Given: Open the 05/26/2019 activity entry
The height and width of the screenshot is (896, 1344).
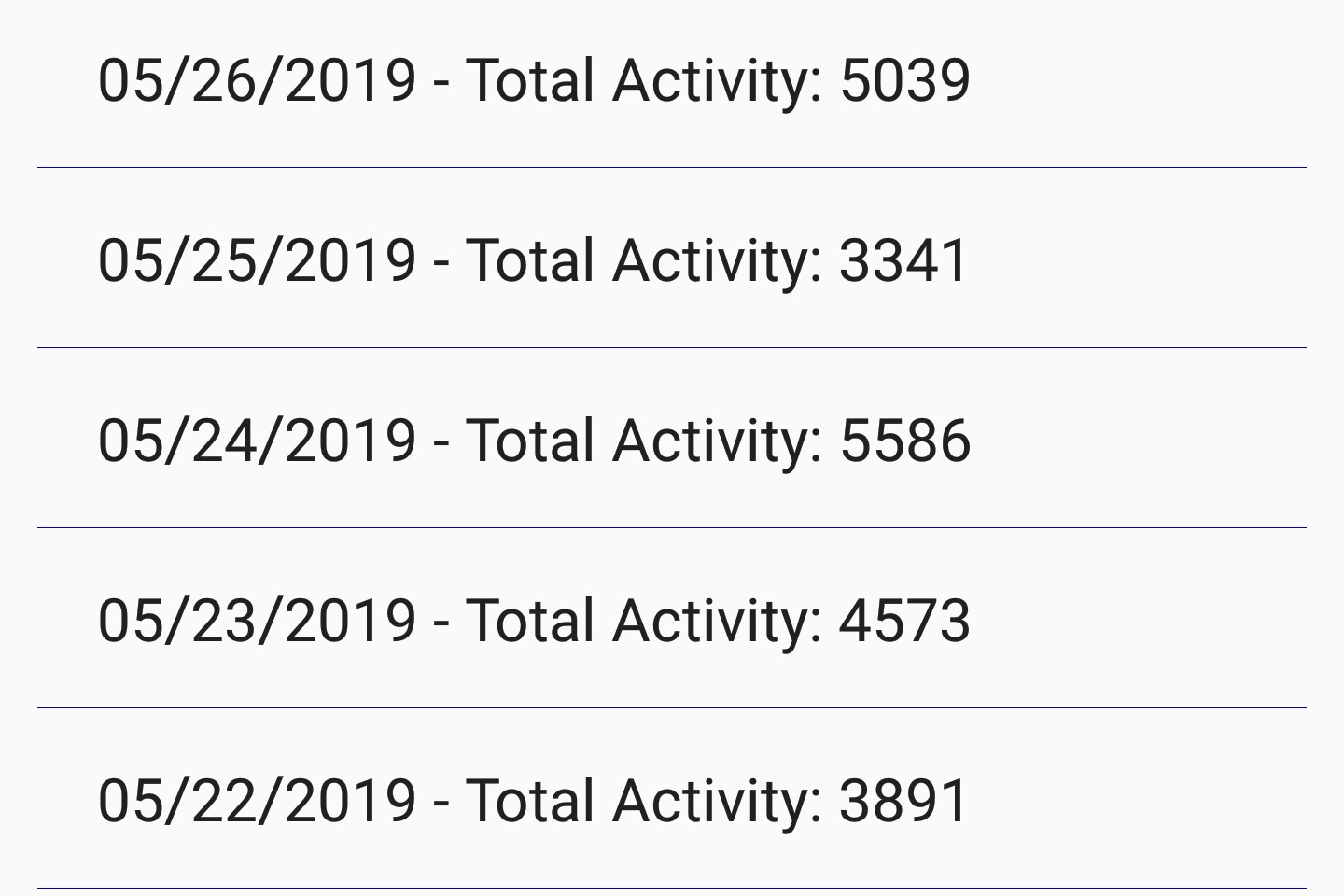Looking at the screenshot, I should point(672,80).
